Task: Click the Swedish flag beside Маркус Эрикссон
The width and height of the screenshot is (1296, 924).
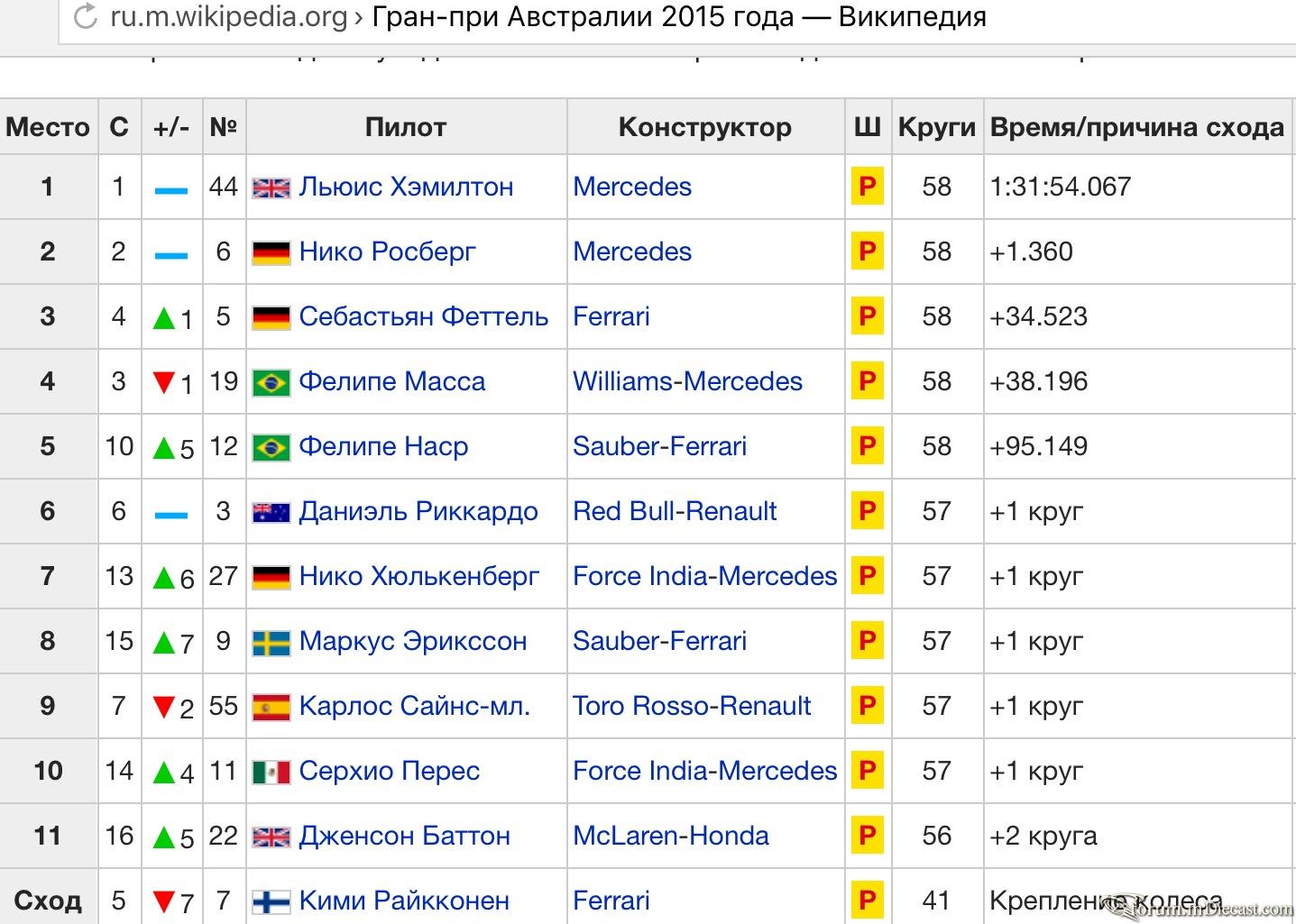Action: tap(271, 642)
